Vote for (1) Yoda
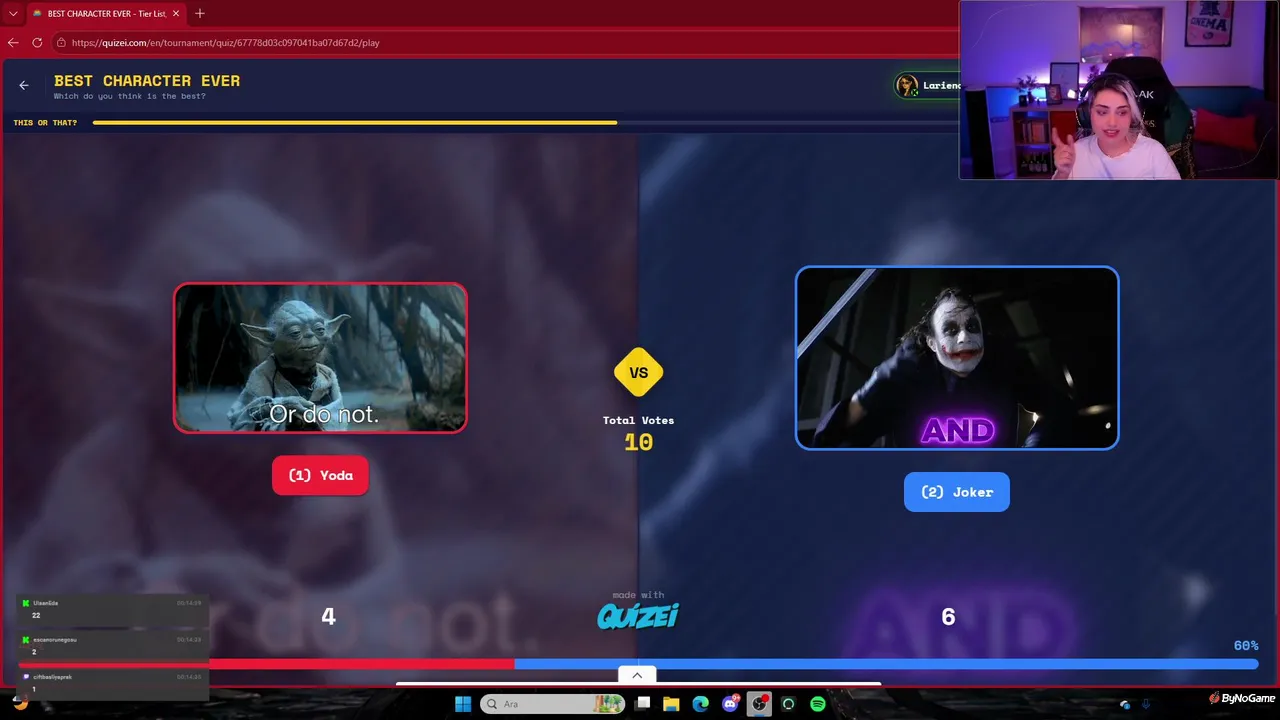This screenshot has width=1280, height=720. [x=320, y=475]
